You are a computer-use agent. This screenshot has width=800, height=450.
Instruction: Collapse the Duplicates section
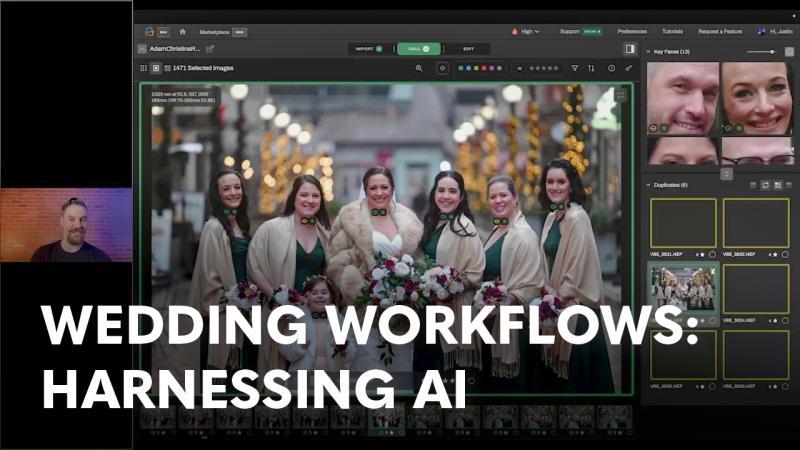click(650, 185)
